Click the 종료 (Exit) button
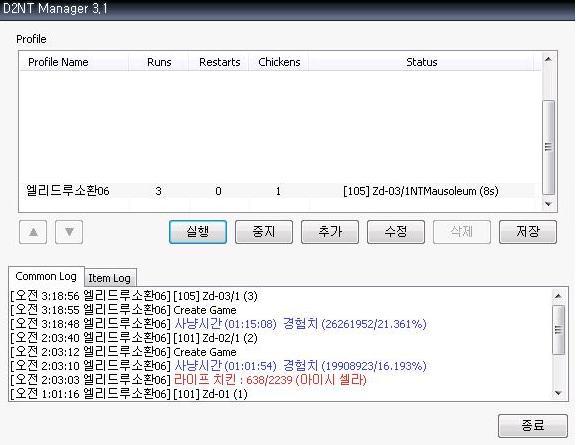Image resolution: width=584 pixels, height=445 pixels. (x=533, y=425)
